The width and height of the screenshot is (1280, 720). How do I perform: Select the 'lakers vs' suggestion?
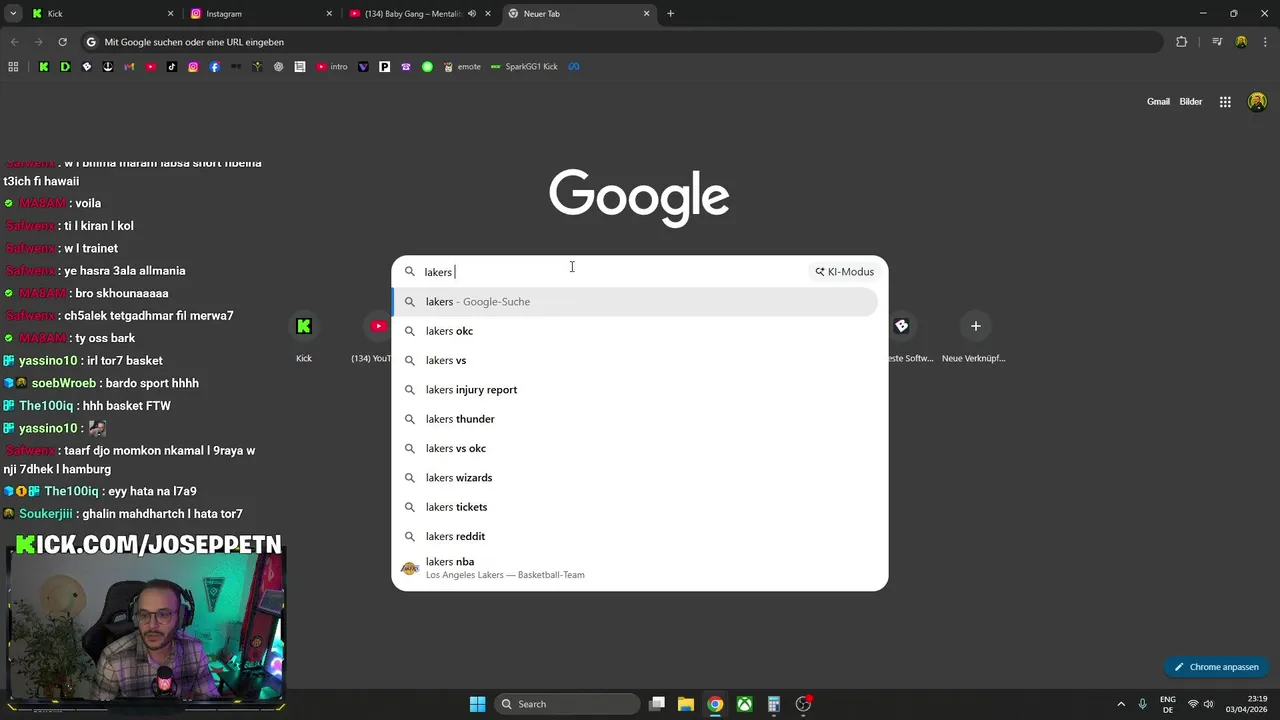coord(635,360)
